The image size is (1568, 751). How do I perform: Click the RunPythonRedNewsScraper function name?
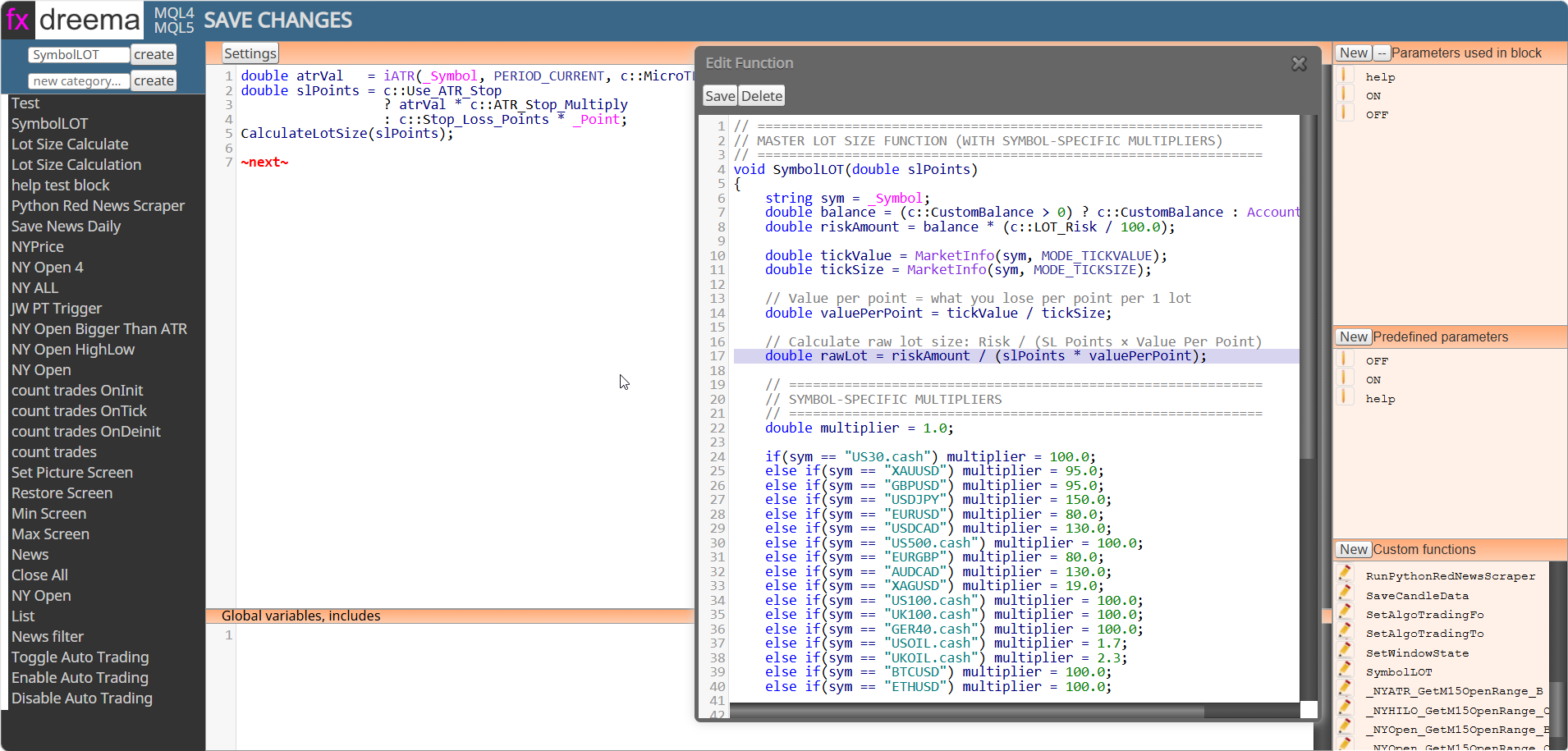point(1451,576)
